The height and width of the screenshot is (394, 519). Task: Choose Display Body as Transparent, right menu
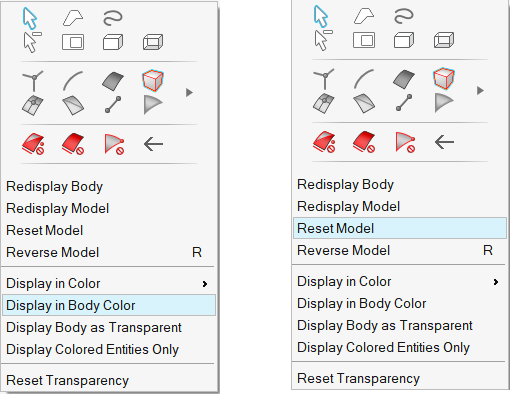[400, 325]
